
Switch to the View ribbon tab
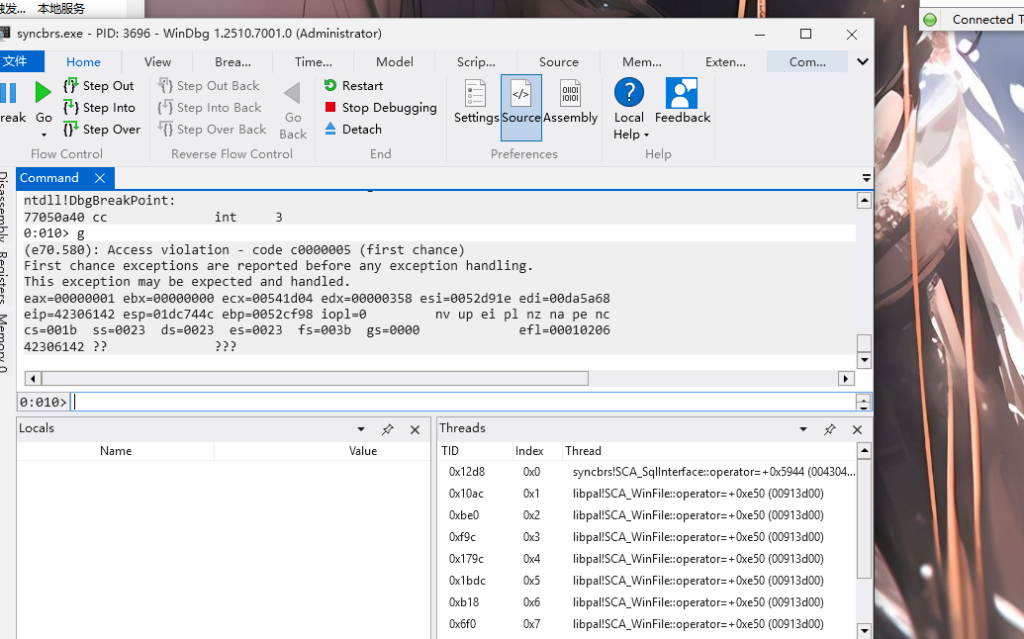coord(158,62)
